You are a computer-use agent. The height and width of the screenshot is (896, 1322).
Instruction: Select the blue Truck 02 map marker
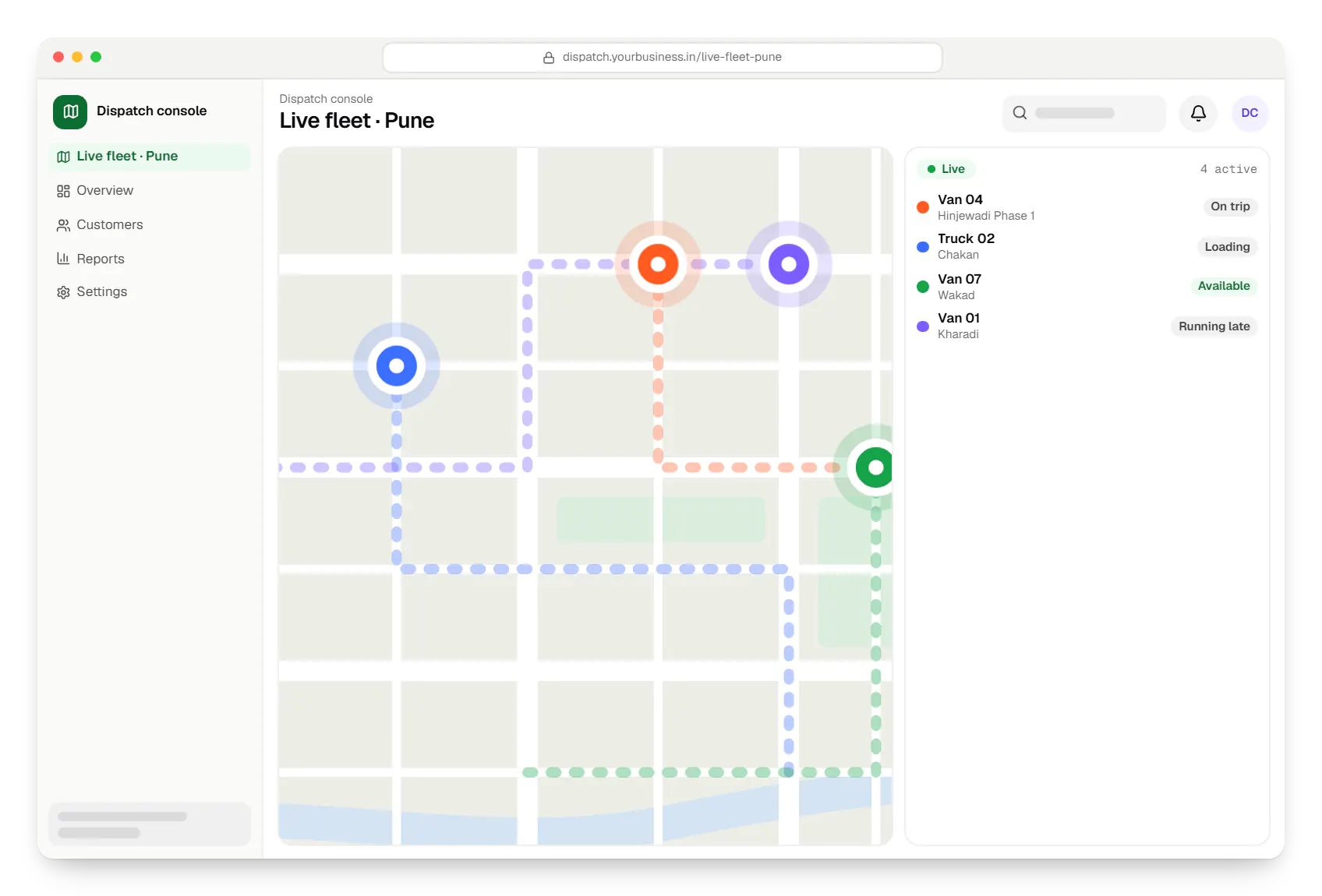(x=397, y=365)
